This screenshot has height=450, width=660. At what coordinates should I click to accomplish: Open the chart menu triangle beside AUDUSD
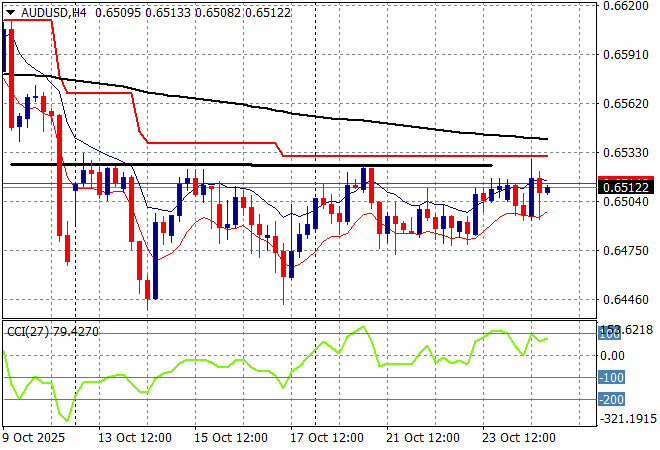pos(11,13)
